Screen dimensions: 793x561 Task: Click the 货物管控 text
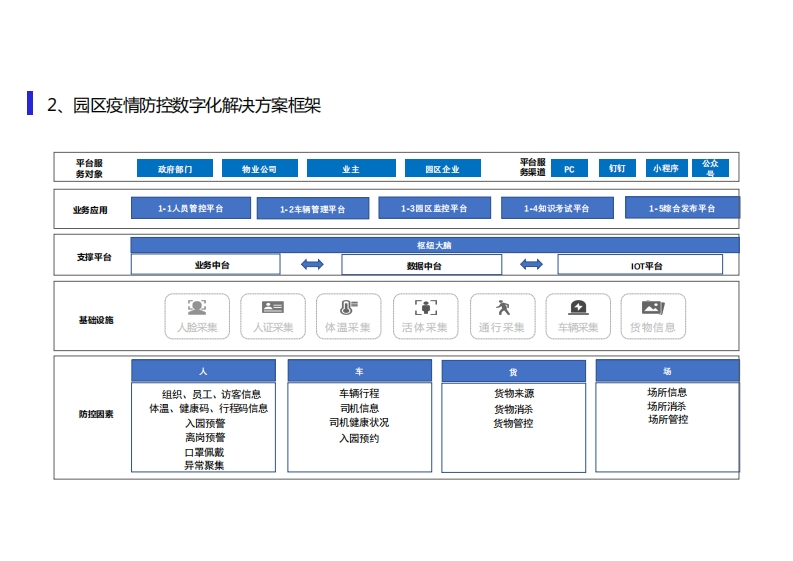[x=513, y=423]
